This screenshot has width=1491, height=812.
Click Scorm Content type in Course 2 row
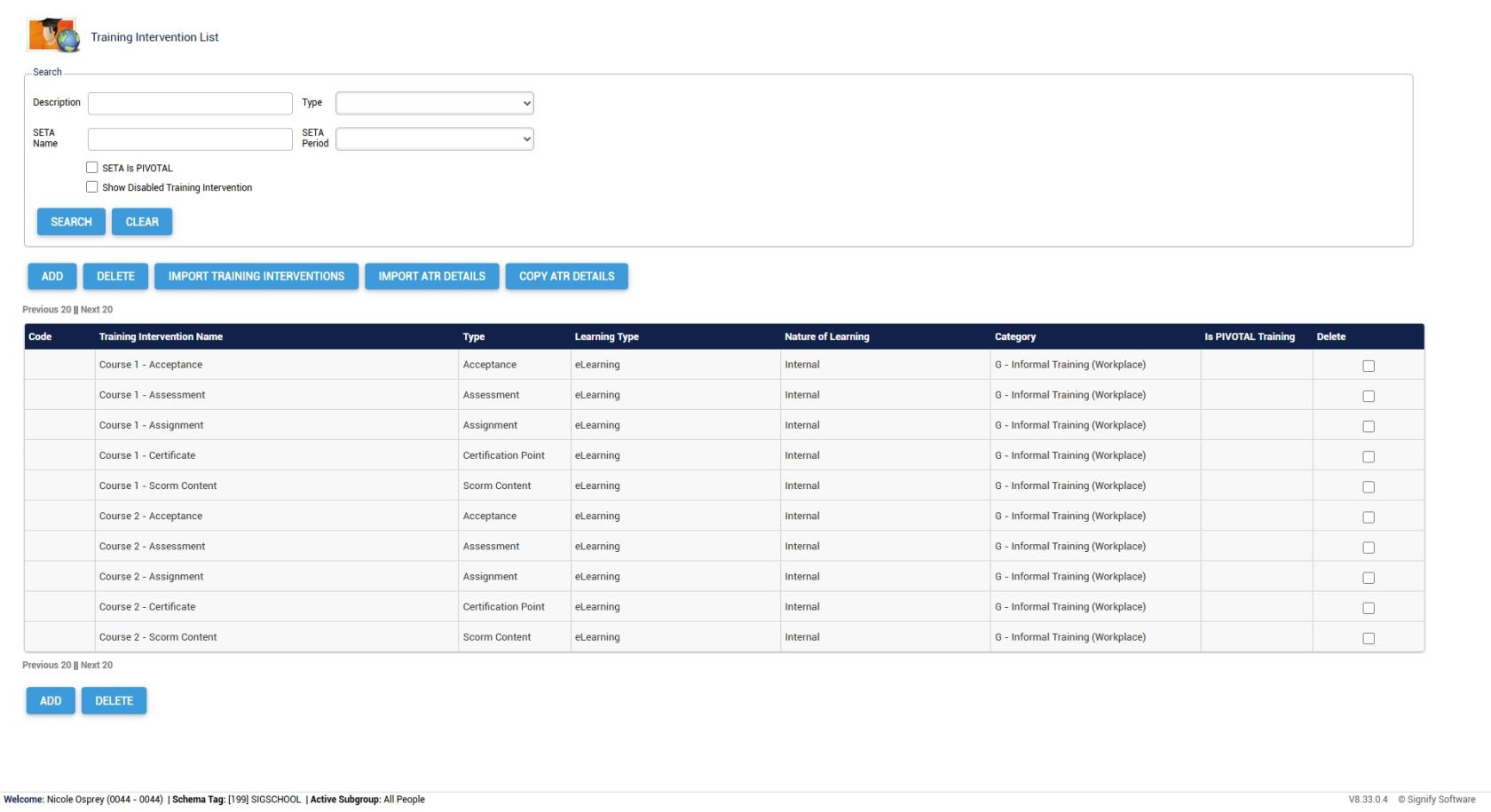click(x=497, y=637)
